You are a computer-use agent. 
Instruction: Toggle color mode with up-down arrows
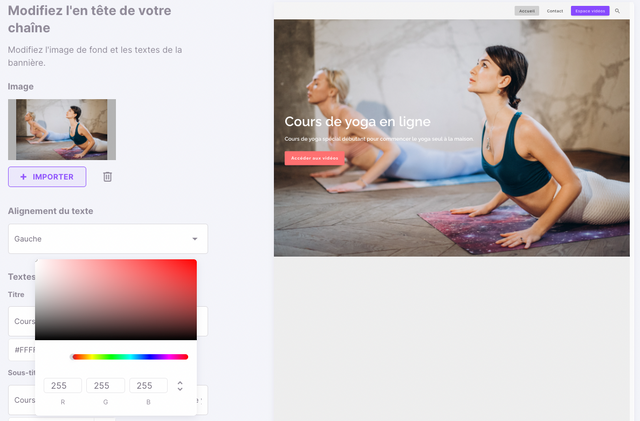coord(180,386)
